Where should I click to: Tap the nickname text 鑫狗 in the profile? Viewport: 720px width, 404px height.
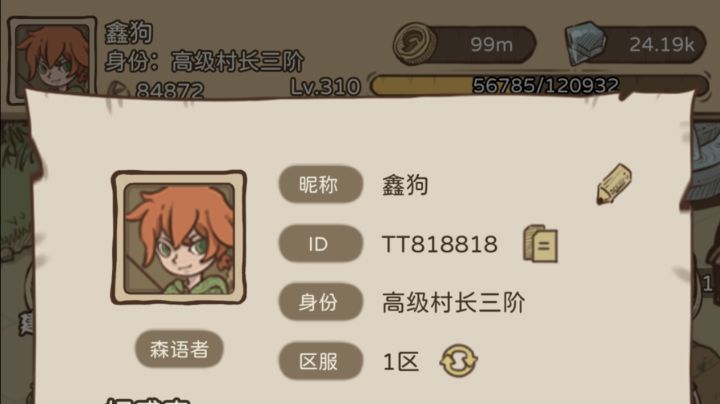coord(405,185)
